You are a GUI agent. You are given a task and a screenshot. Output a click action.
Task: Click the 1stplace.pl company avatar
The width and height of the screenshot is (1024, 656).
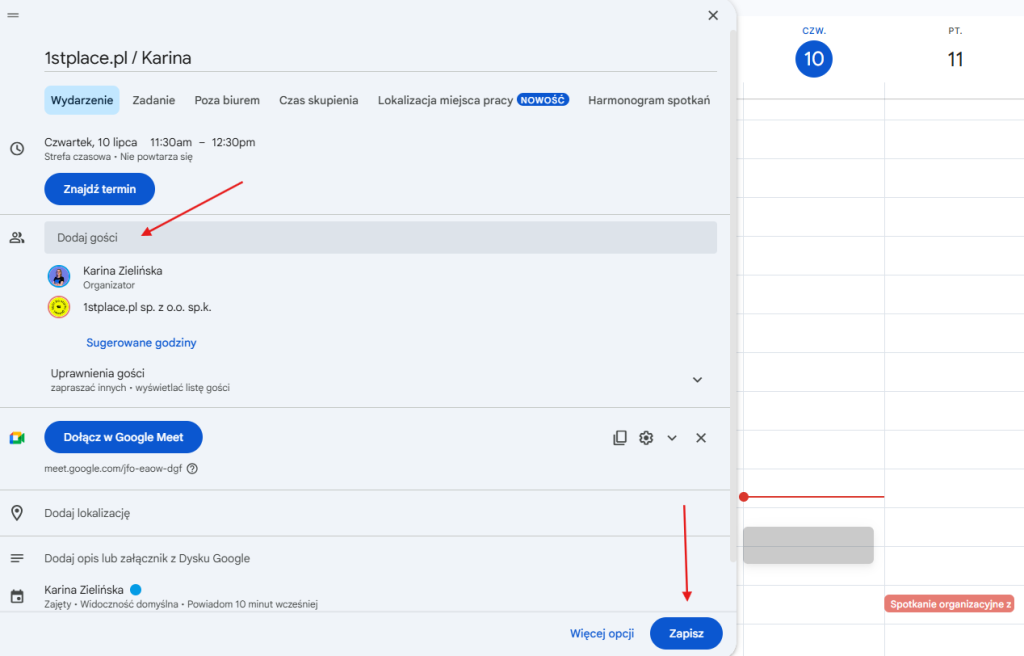[59, 307]
